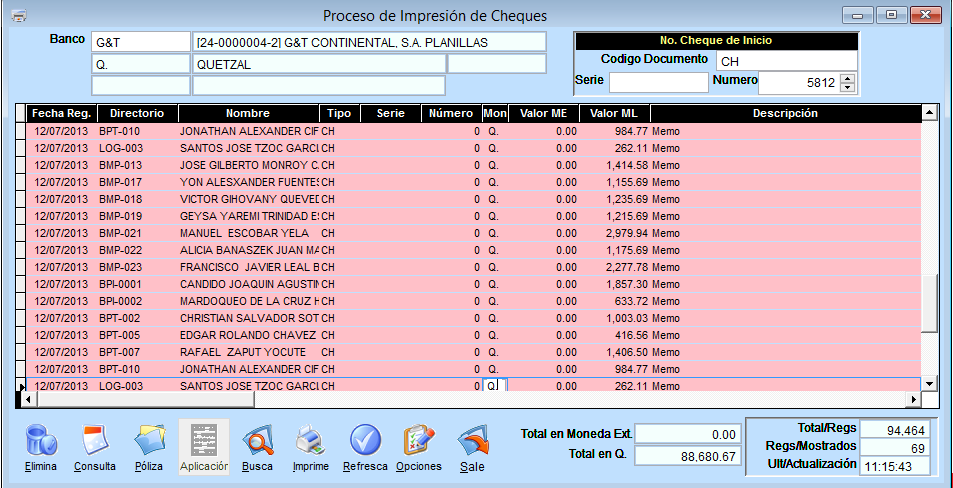Click the Codigo Documento field
The height and width of the screenshot is (488, 953).
[x=786, y=61]
